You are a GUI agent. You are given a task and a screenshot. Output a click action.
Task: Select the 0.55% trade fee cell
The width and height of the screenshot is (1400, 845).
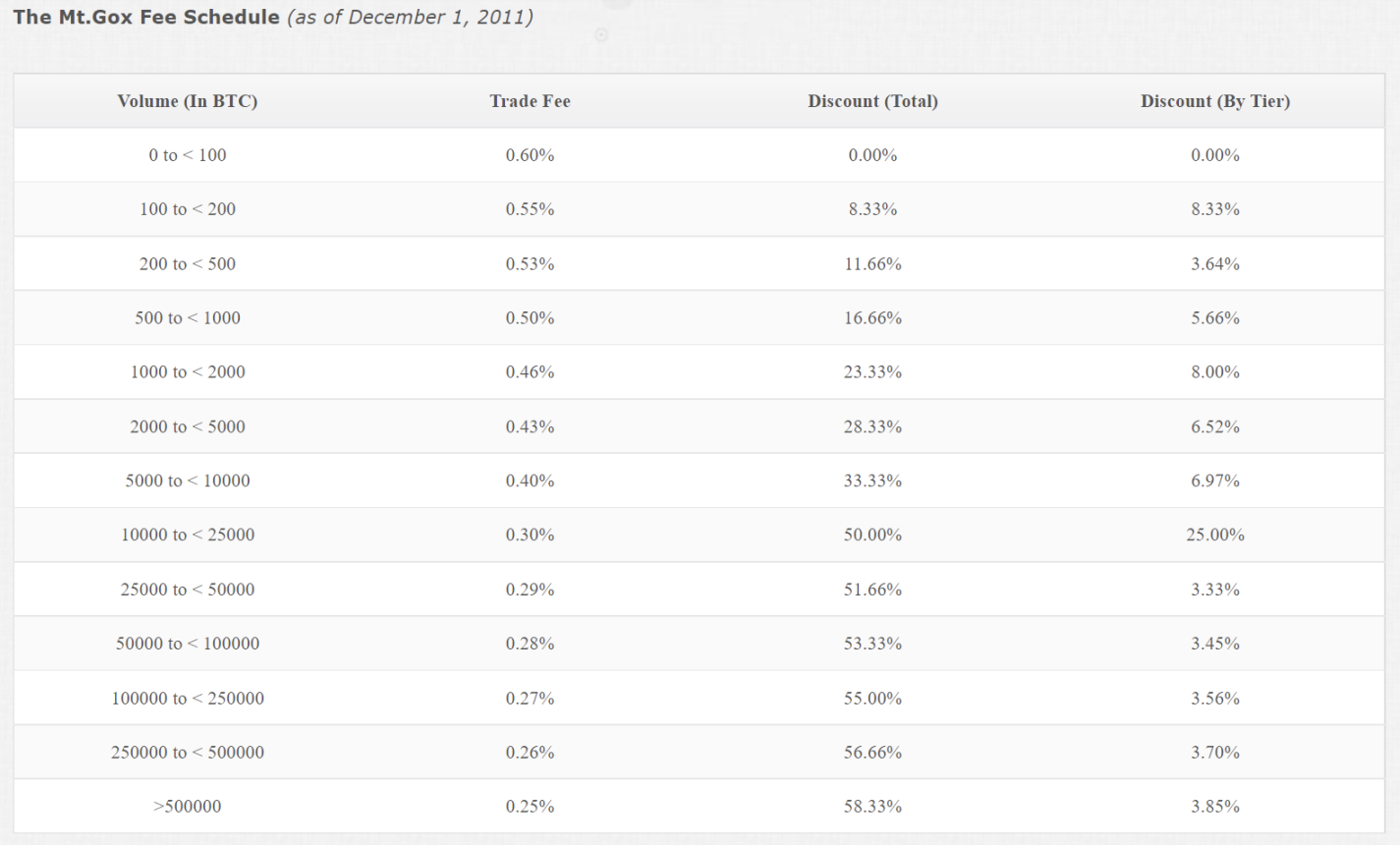530,209
